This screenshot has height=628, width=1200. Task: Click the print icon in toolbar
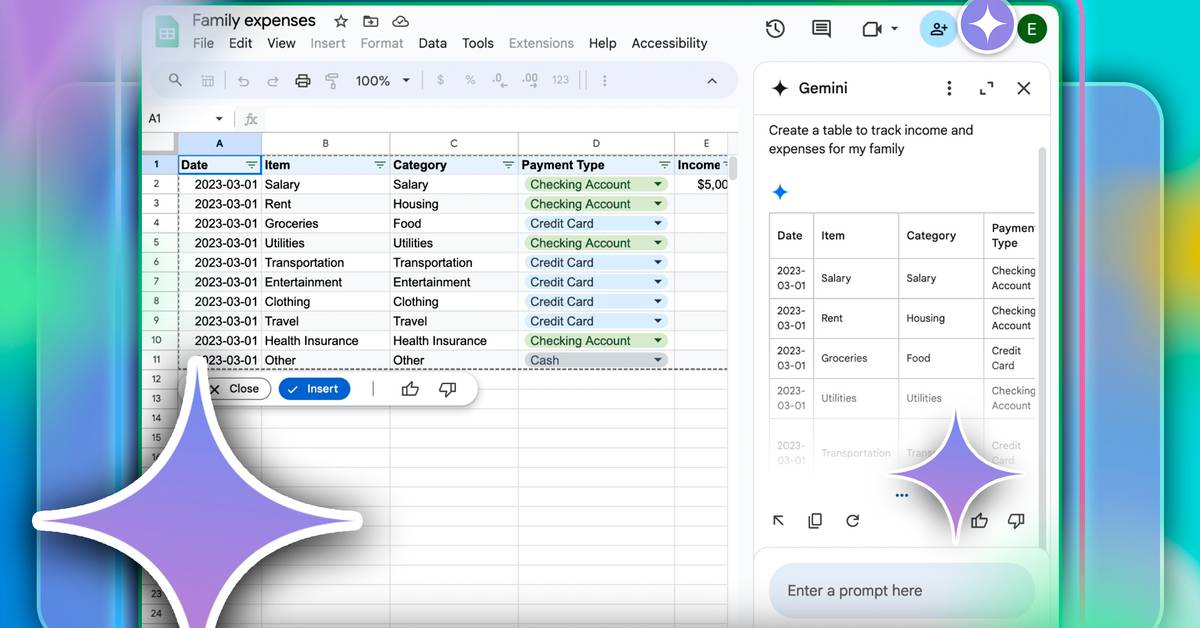click(302, 80)
